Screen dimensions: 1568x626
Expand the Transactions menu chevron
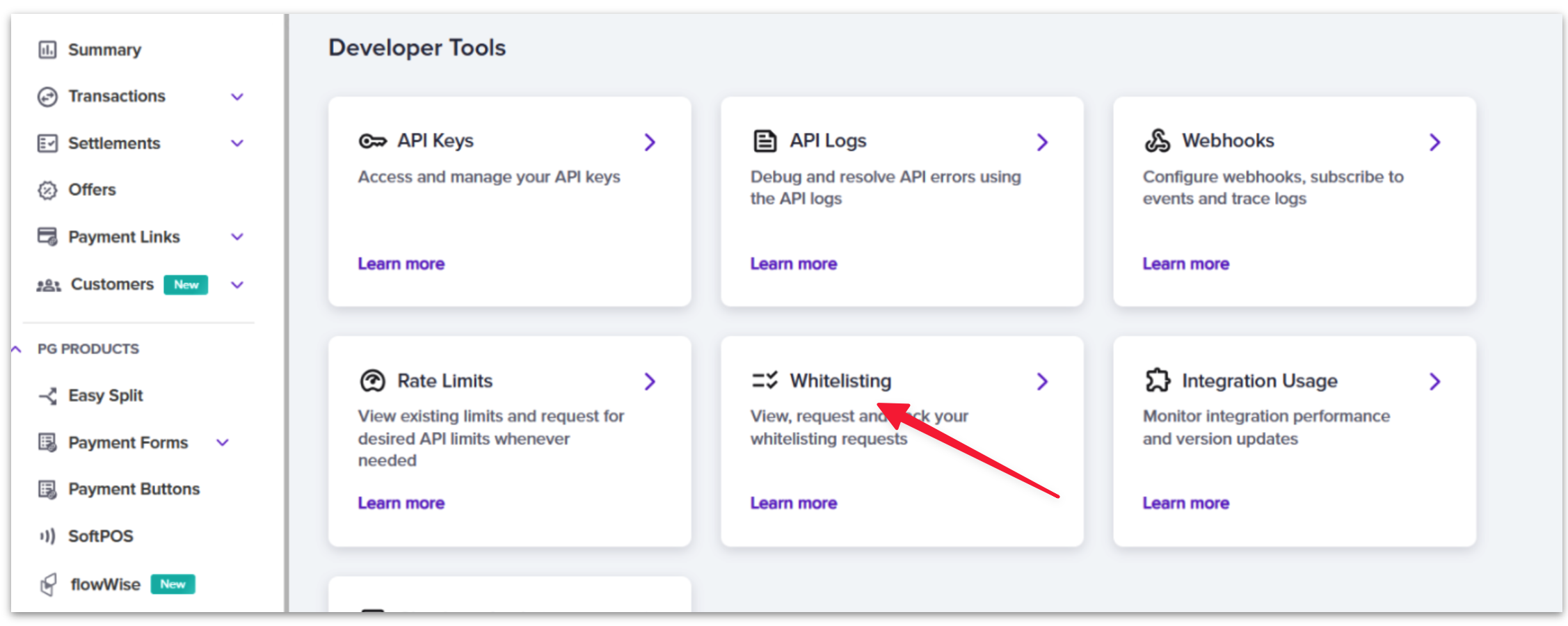[237, 97]
